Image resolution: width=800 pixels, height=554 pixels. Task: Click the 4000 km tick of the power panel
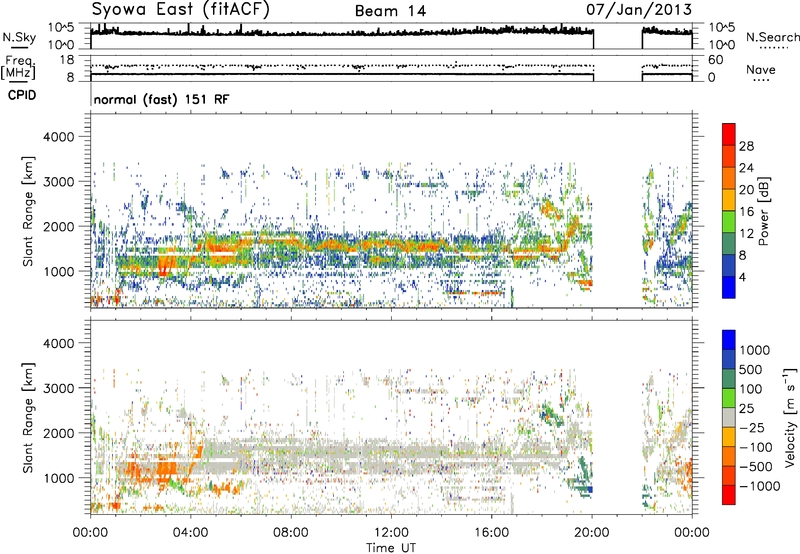[x=58, y=137]
